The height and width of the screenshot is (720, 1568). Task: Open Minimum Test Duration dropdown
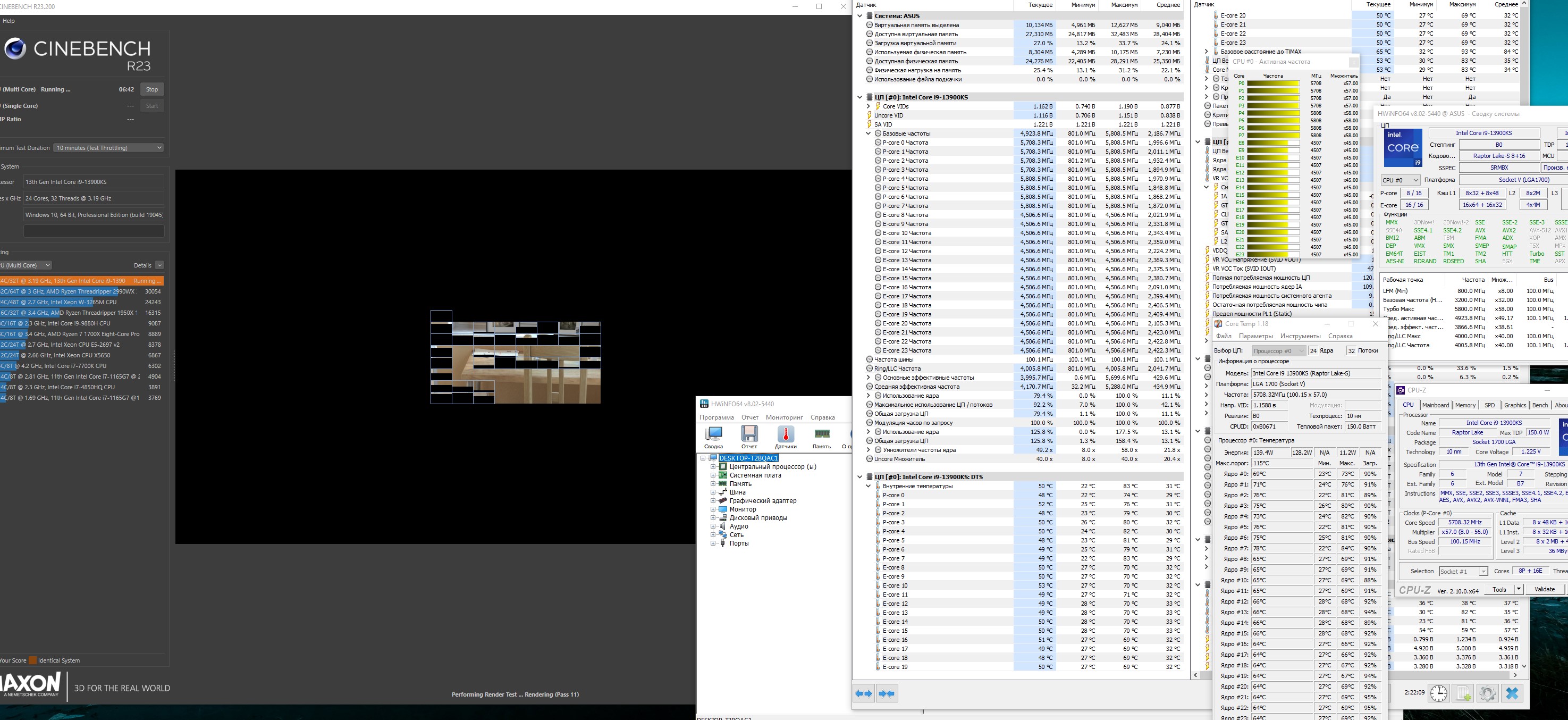coord(109,147)
